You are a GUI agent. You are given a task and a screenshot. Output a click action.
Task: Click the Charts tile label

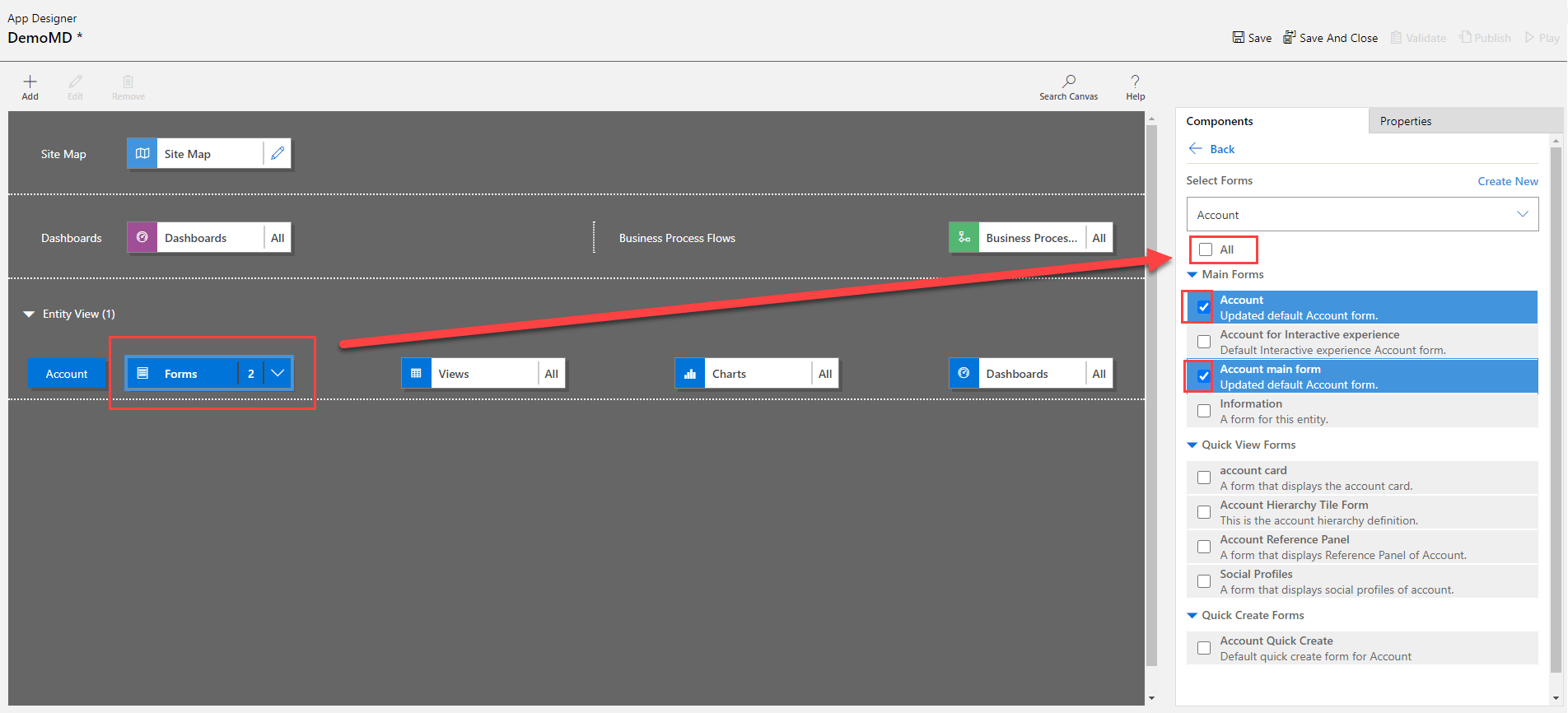point(729,374)
